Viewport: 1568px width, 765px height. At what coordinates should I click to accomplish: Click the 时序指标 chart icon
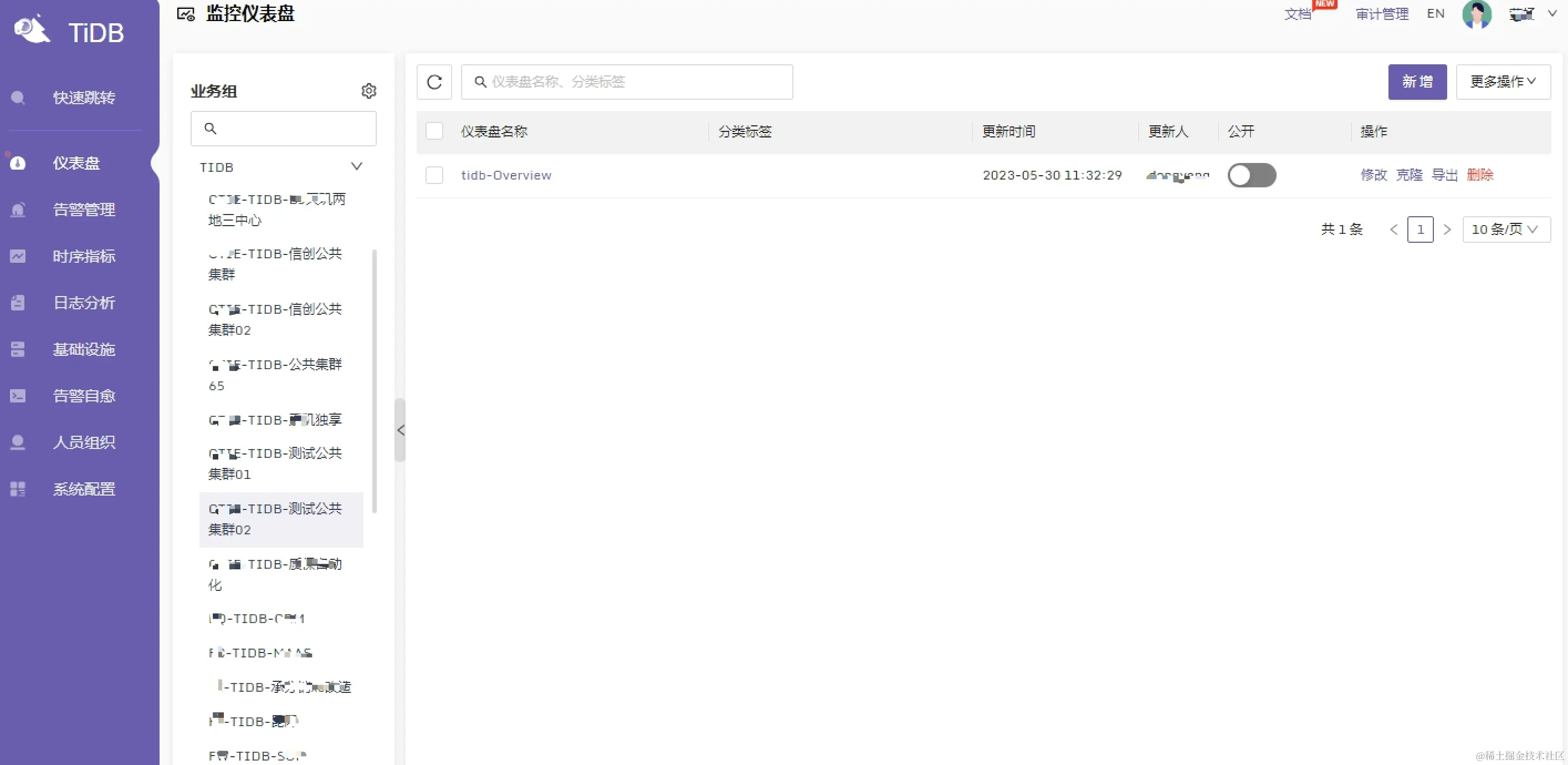pos(18,257)
